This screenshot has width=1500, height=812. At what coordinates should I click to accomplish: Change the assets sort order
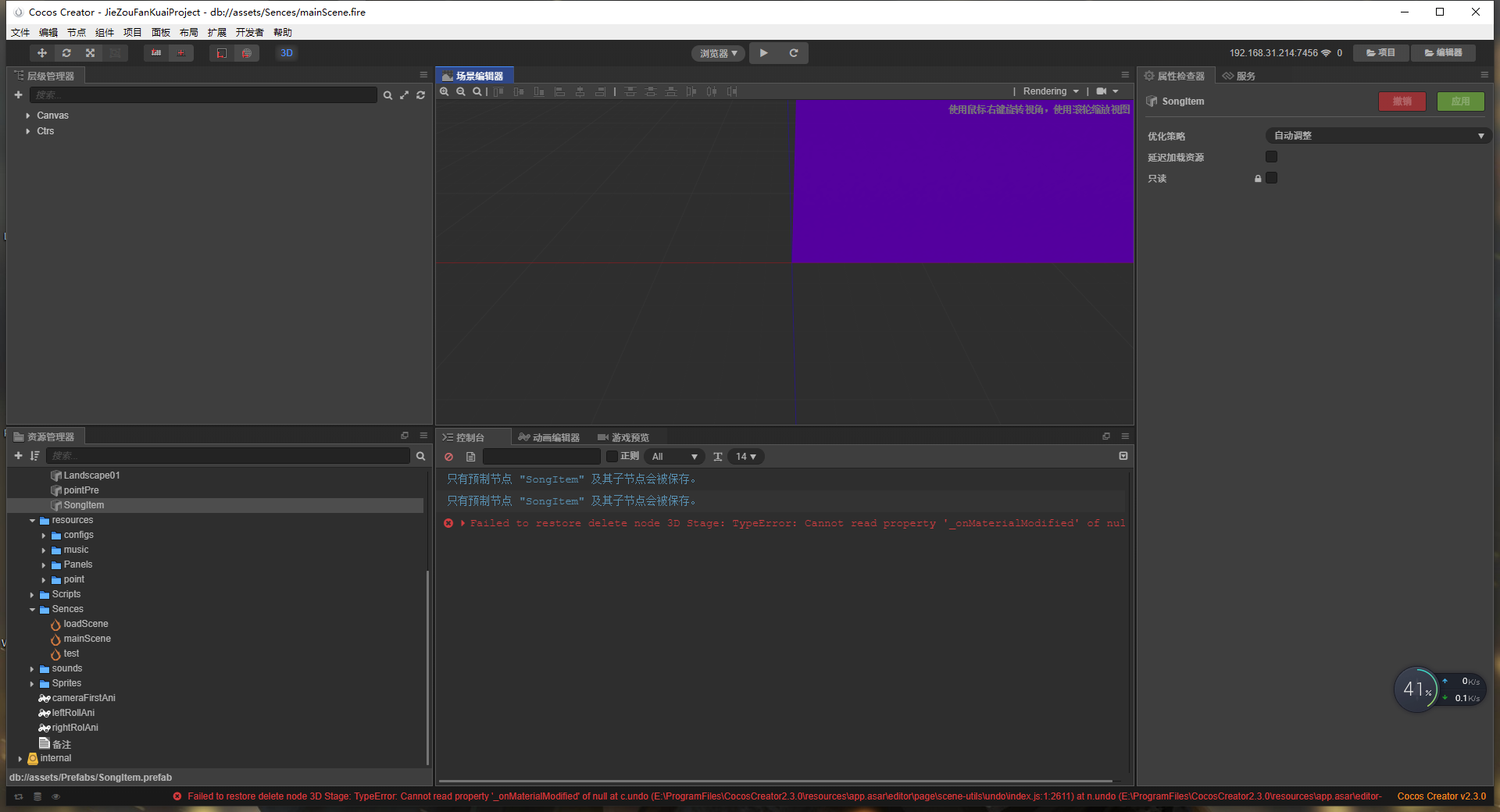click(x=34, y=455)
